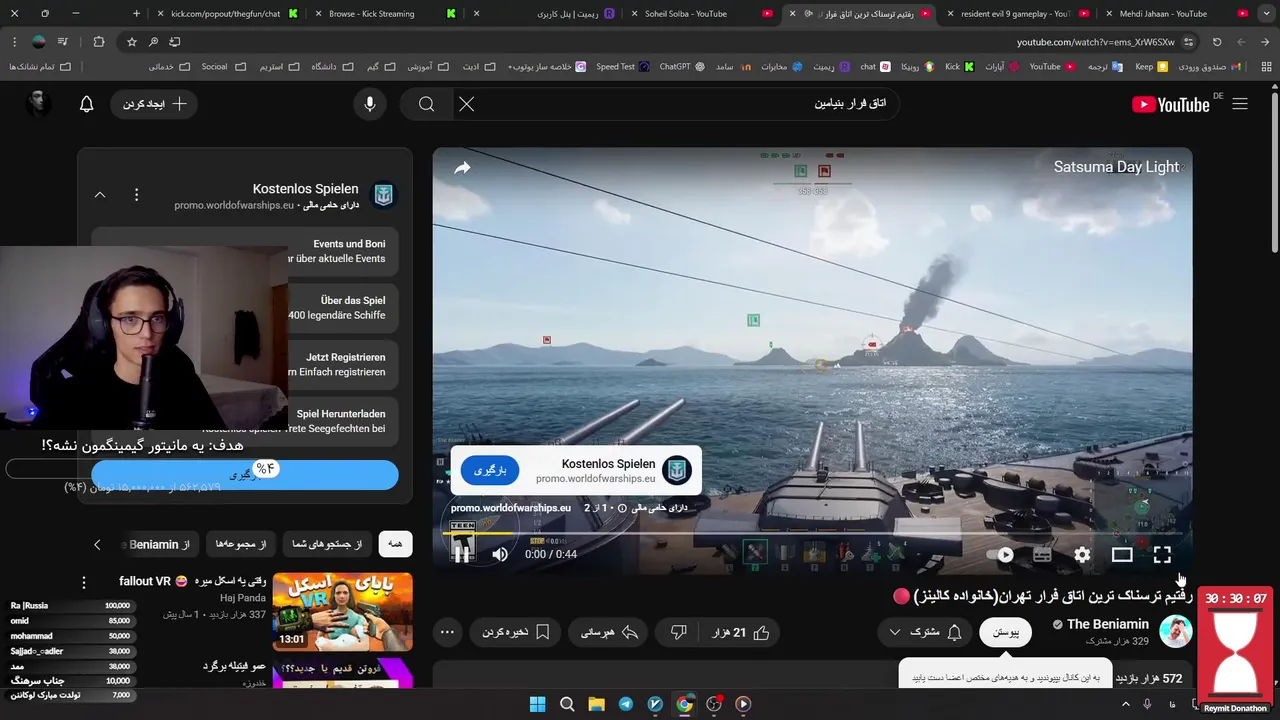1280x720 pixels.
Task: Open ad panel three-dot options
Action: tap(137, 195)
